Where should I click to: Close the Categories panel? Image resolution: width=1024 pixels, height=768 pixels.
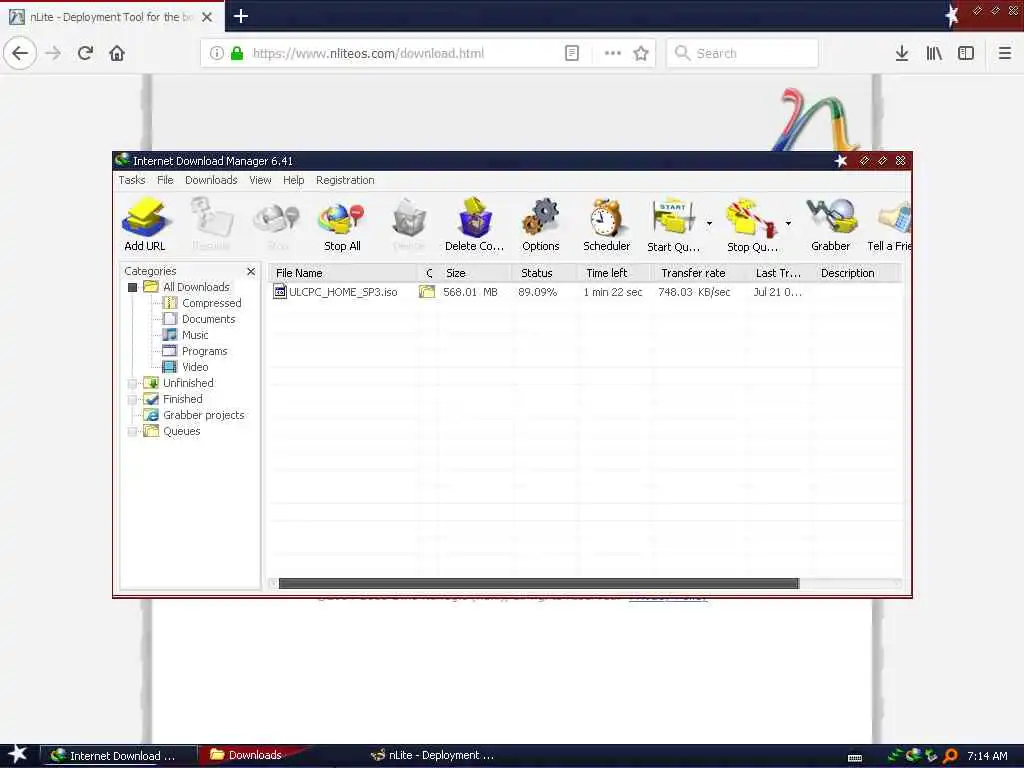[251, 271]
